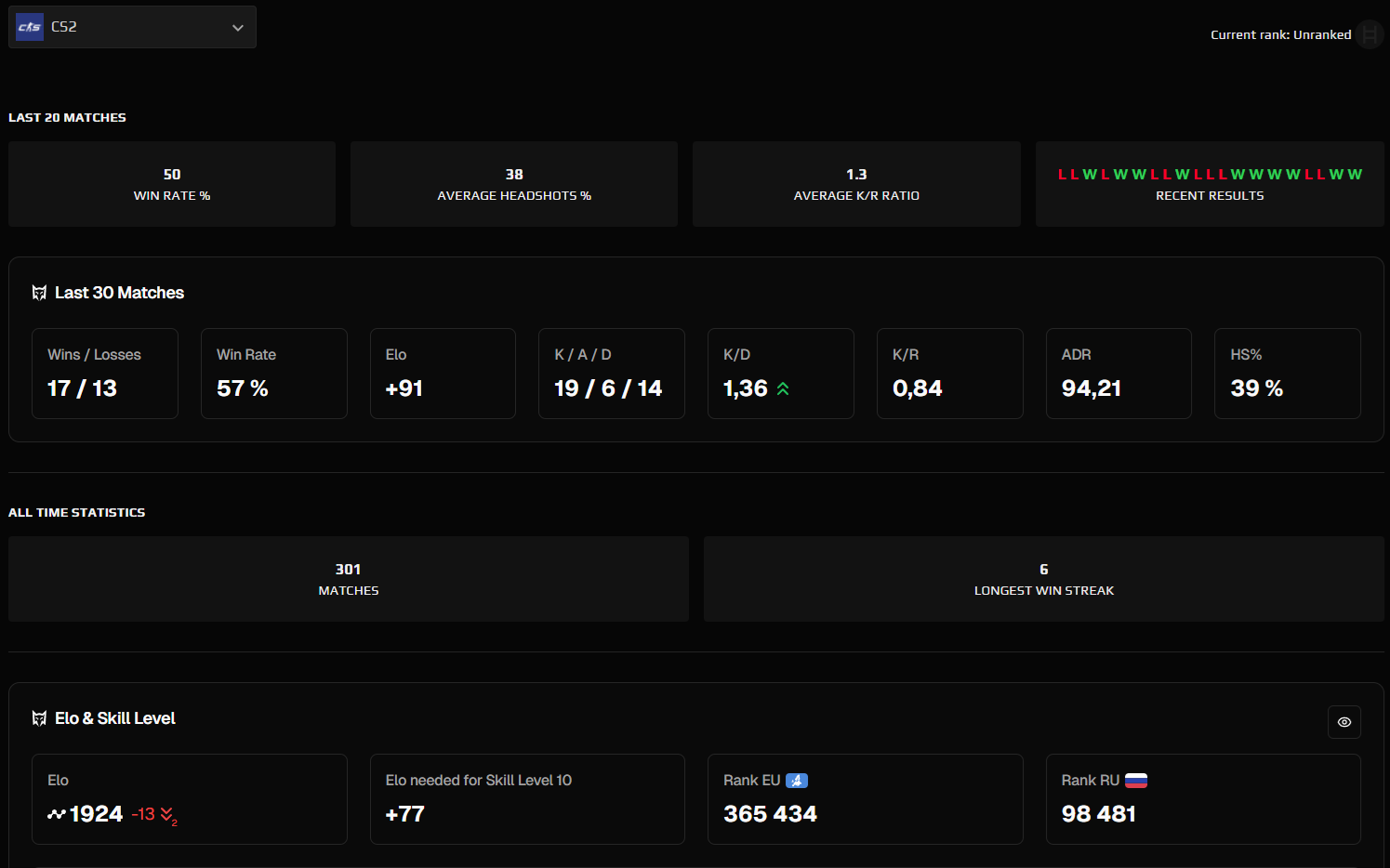Click the Longest Win Streak card
Viewport: 1390px width, 868px height.
pos(1043,578)
